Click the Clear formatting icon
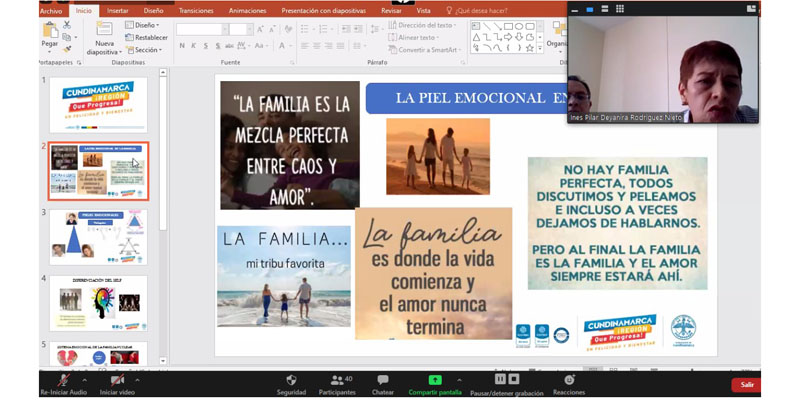The height and width of the screenshot is (400, 800). 288,29
